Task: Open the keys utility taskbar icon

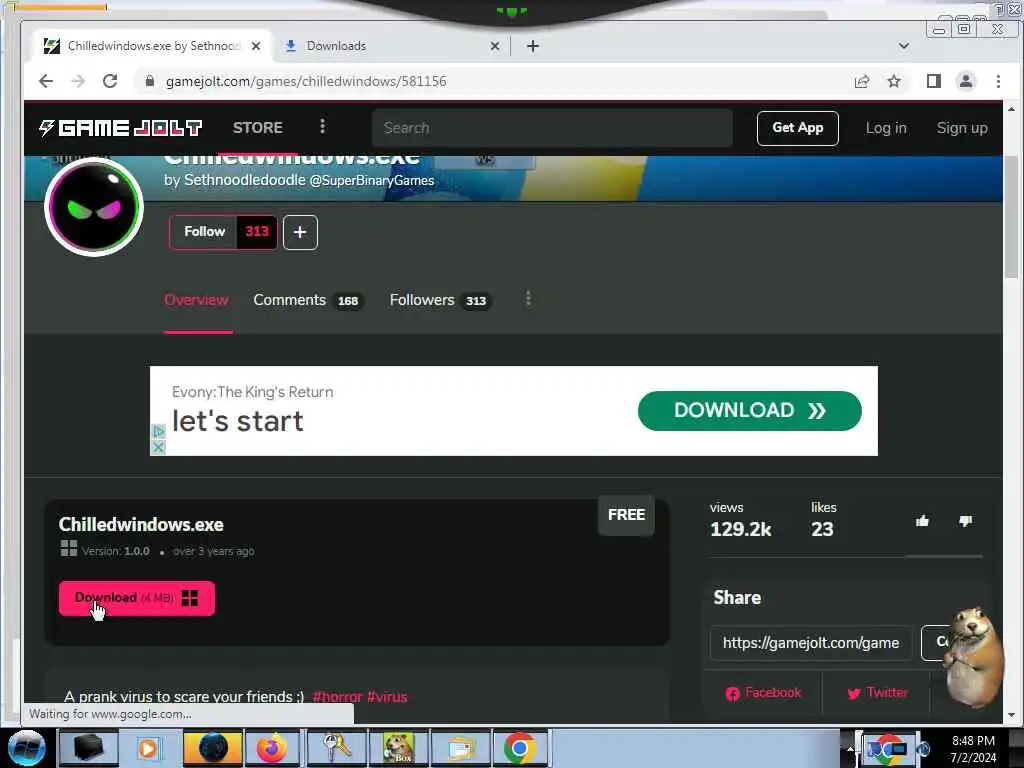Action: (x=337, y=748)
